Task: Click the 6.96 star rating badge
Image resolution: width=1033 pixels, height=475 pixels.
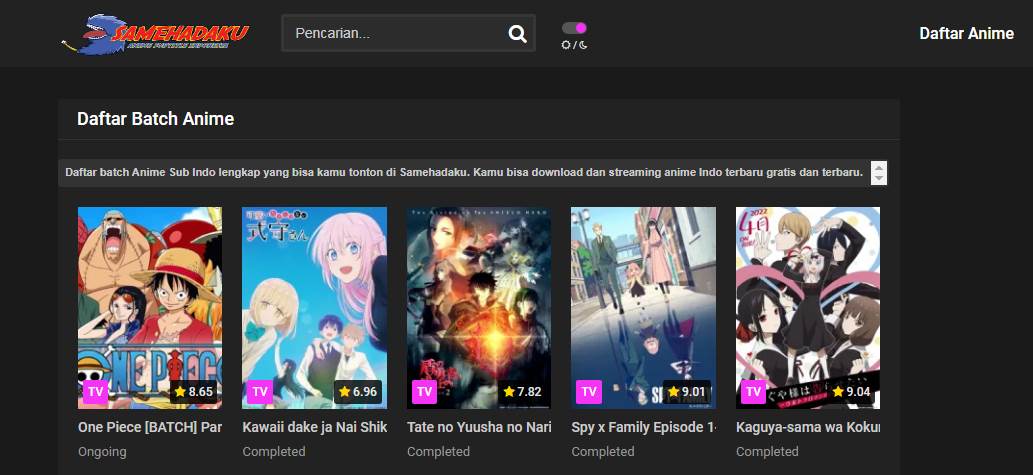Action: [x=358, y=391]
